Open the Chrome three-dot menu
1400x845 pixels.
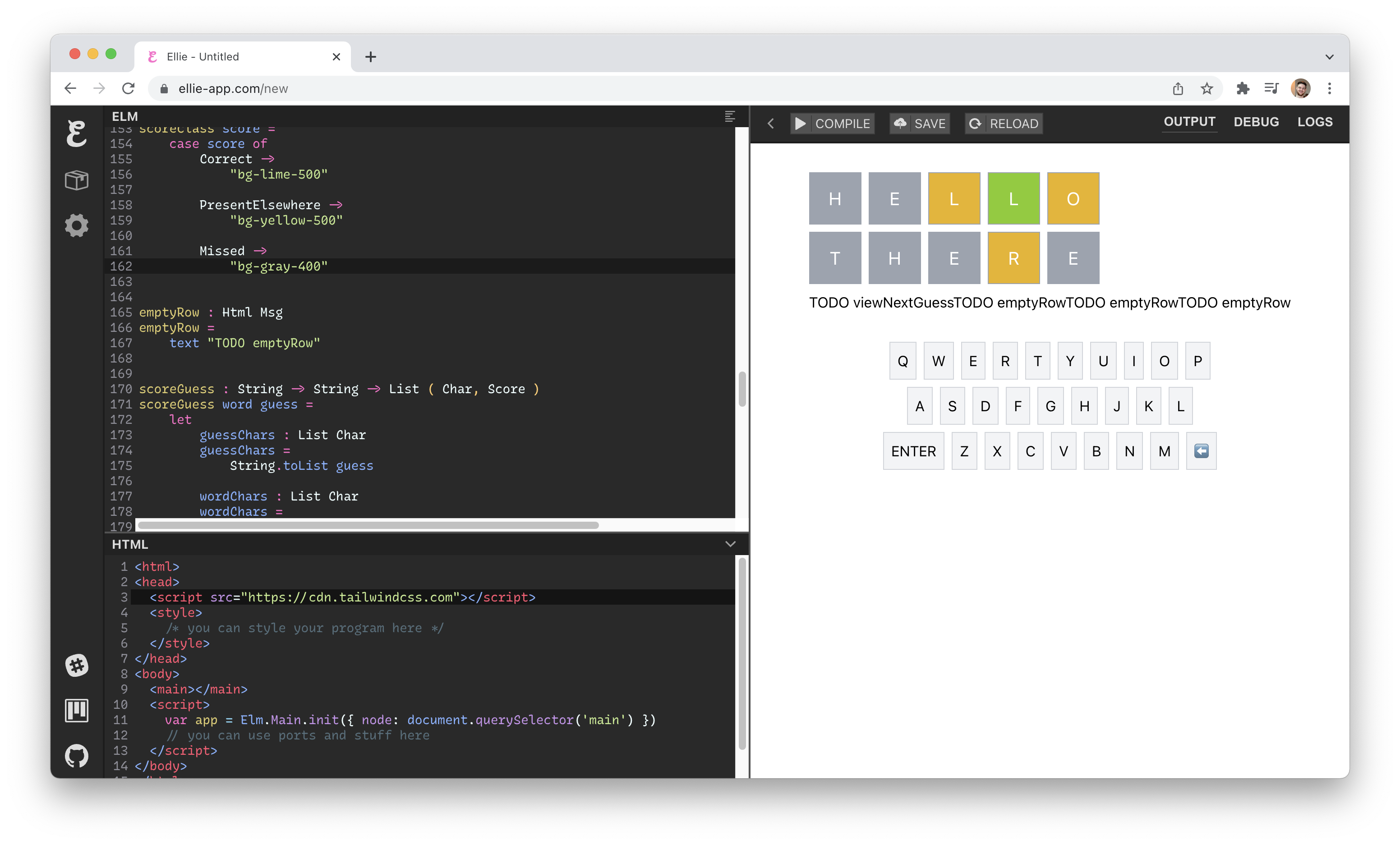(1330, 88)
